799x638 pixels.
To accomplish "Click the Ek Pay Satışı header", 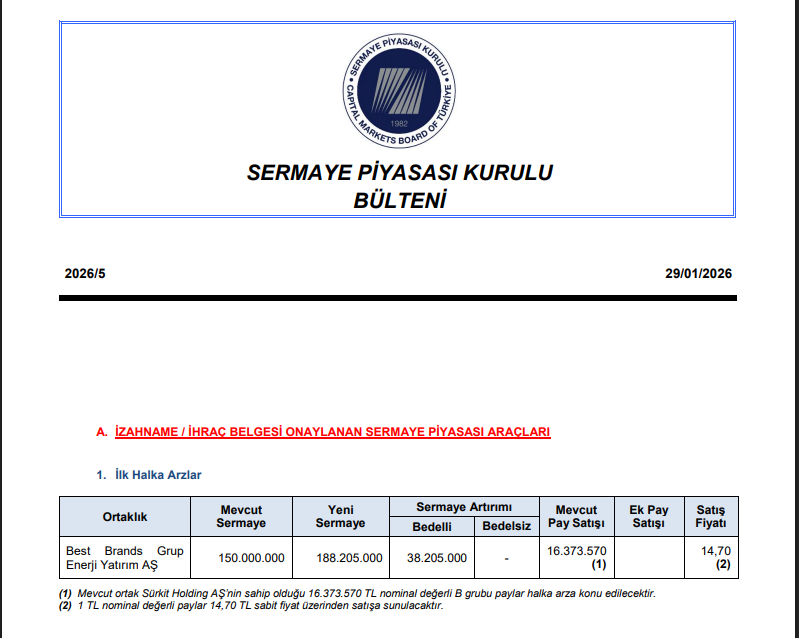I will point(649,517).
